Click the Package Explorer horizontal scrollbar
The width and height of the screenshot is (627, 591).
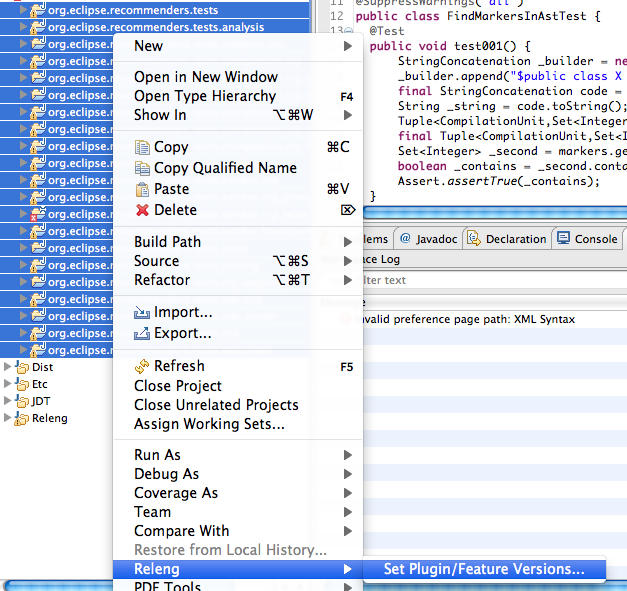pos(60,585)
